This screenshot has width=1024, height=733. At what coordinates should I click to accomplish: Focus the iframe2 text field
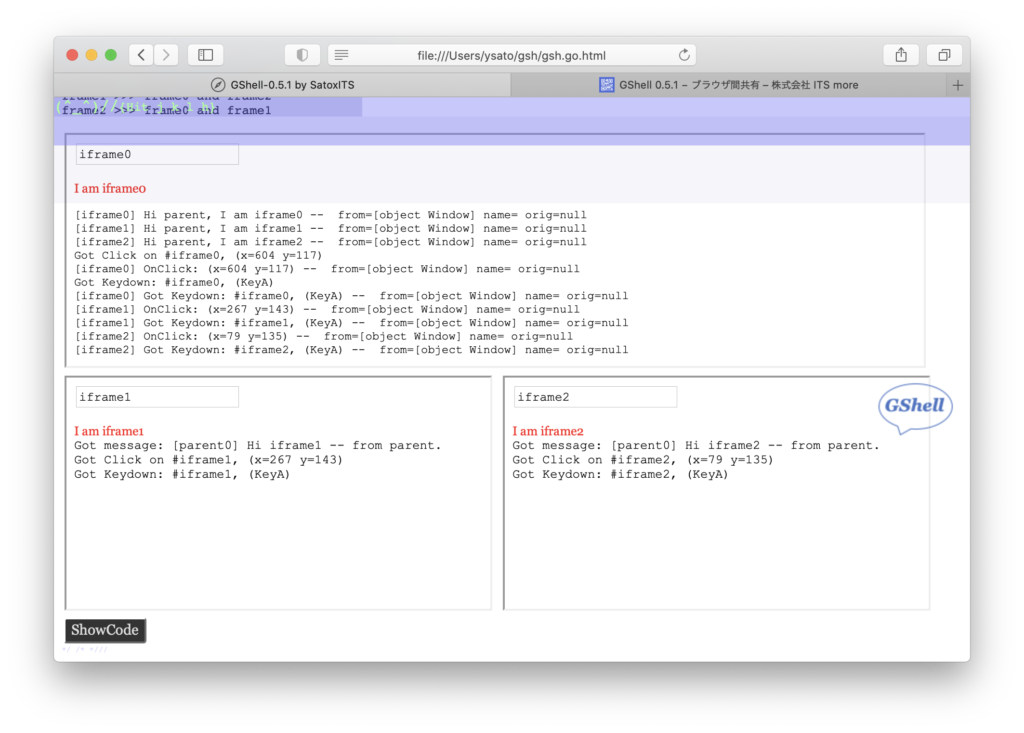(x=595, y=397)
